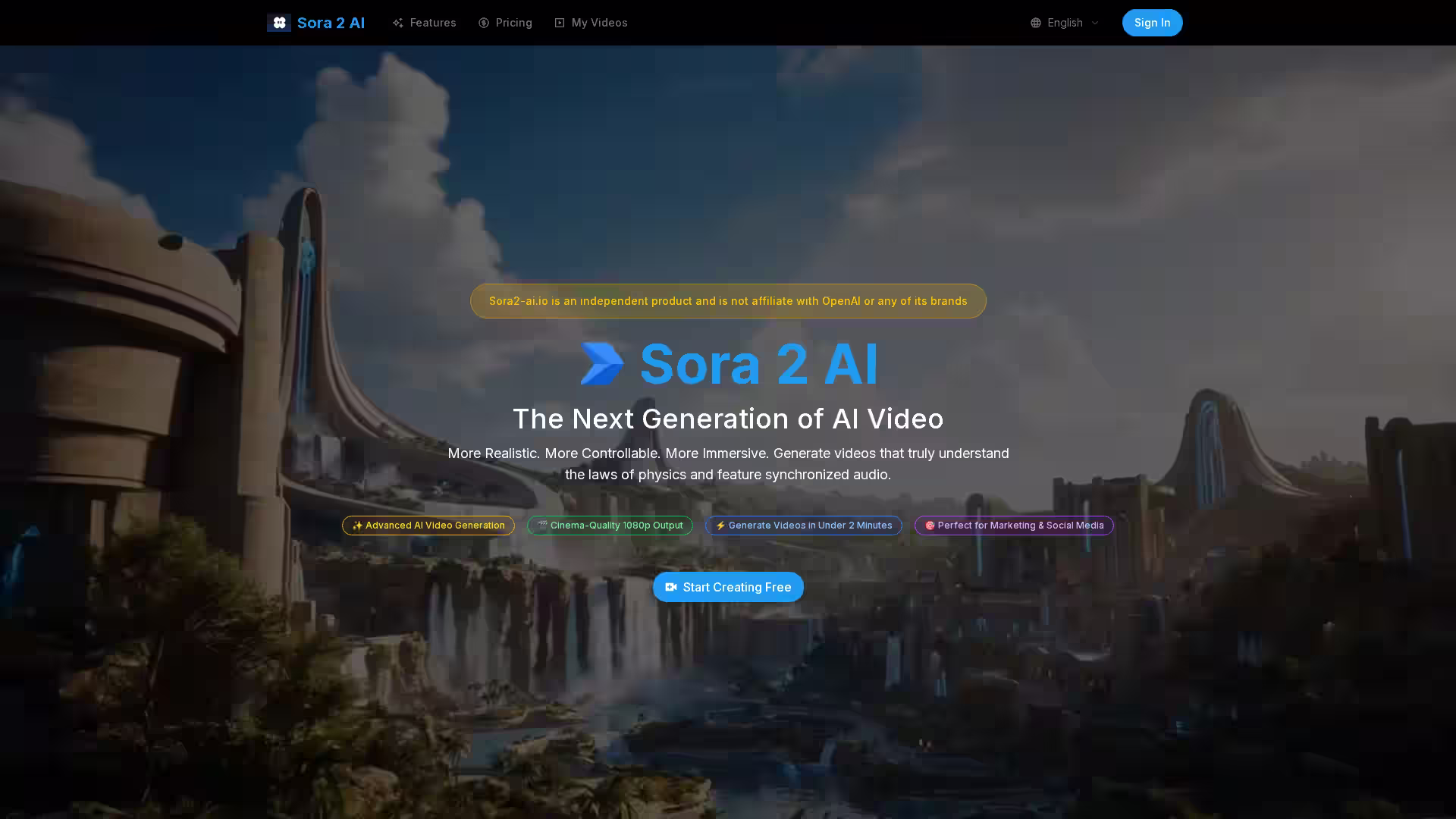Click the sparkle icon beside Features
The height and width of the screenshot is (819, 1456).
tap(397, 23)
